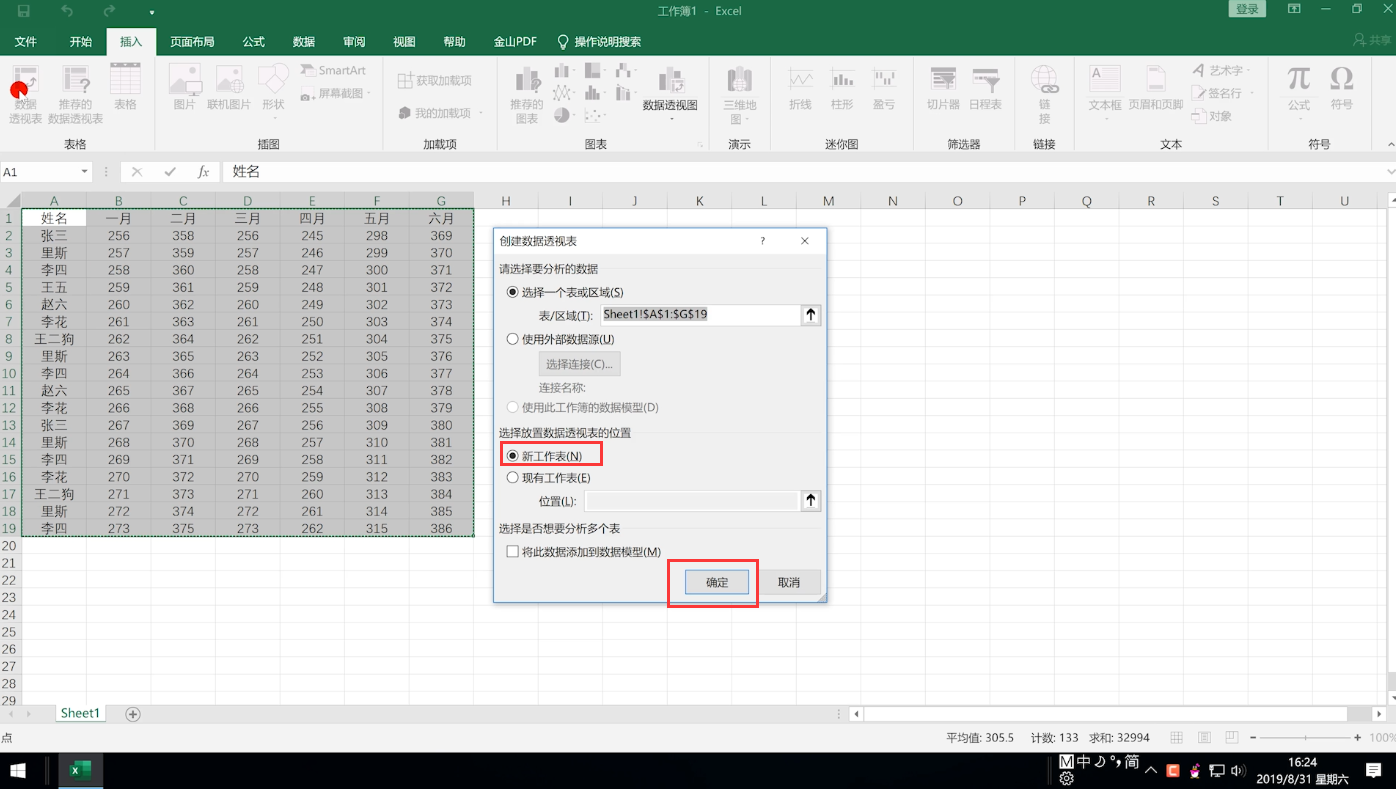Insert a 折线 line sparkline
This screenshot has height=789, width=1396.
[x=800, y=88]
